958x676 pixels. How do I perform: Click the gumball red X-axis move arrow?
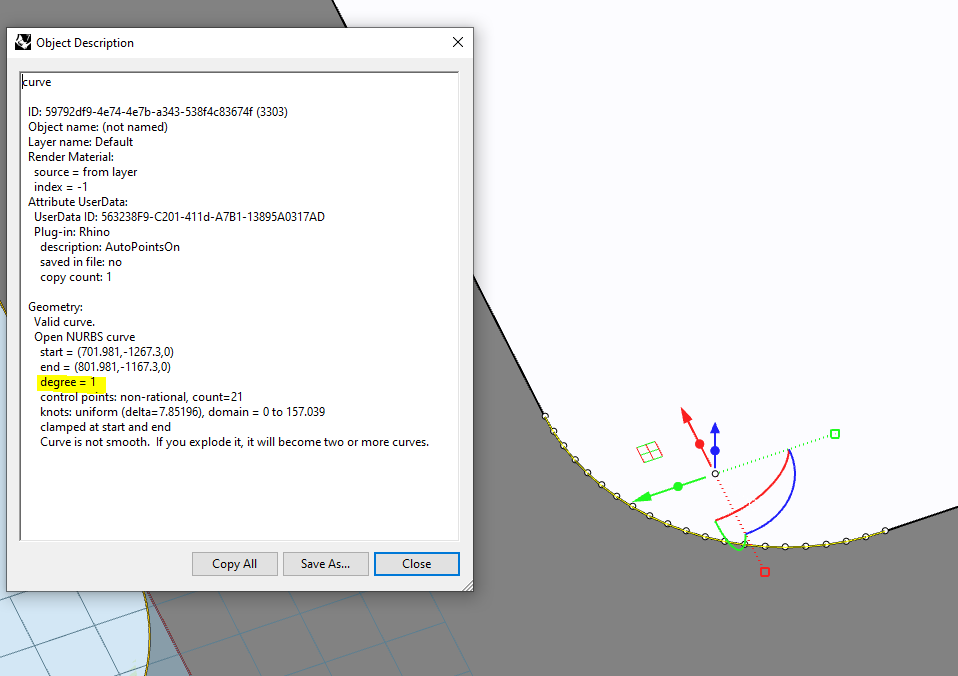point(687,416)
